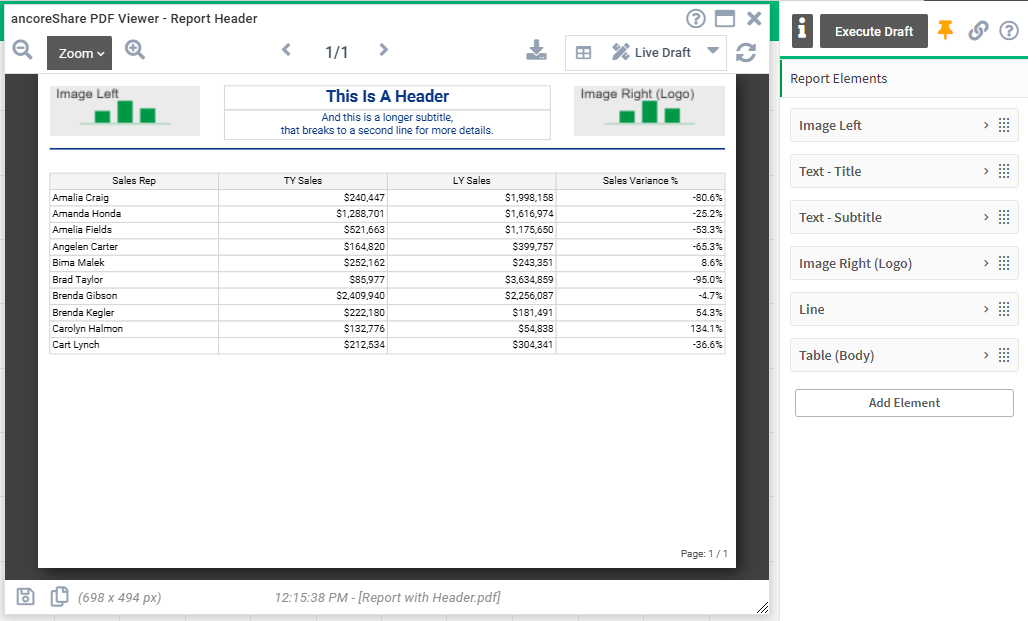Click the info icon beside Execute Draft
1028x621 pixels.
tap(802, 31)
